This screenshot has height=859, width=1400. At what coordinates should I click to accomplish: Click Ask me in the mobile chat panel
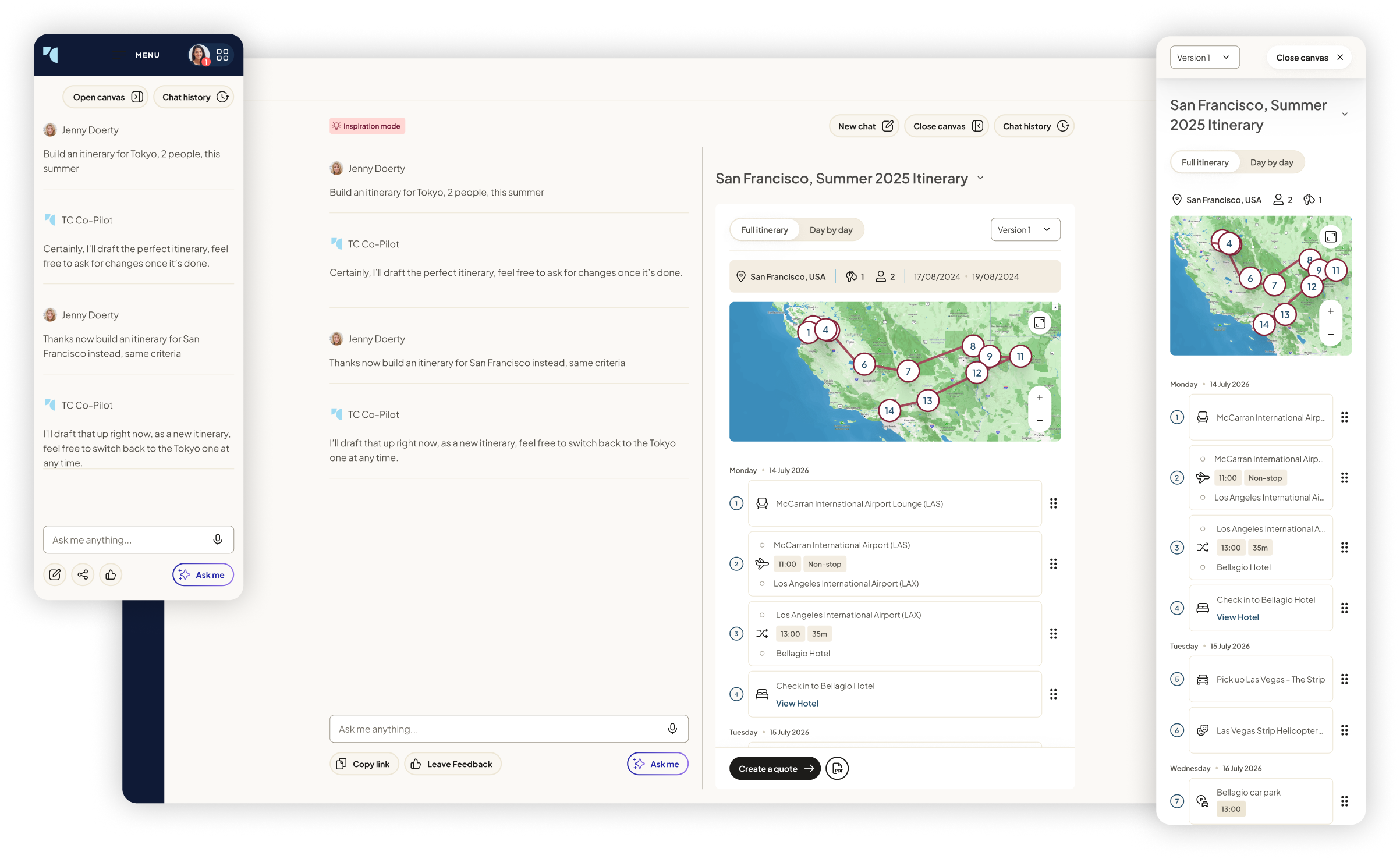pyautogui.click(x=203, y=574)
